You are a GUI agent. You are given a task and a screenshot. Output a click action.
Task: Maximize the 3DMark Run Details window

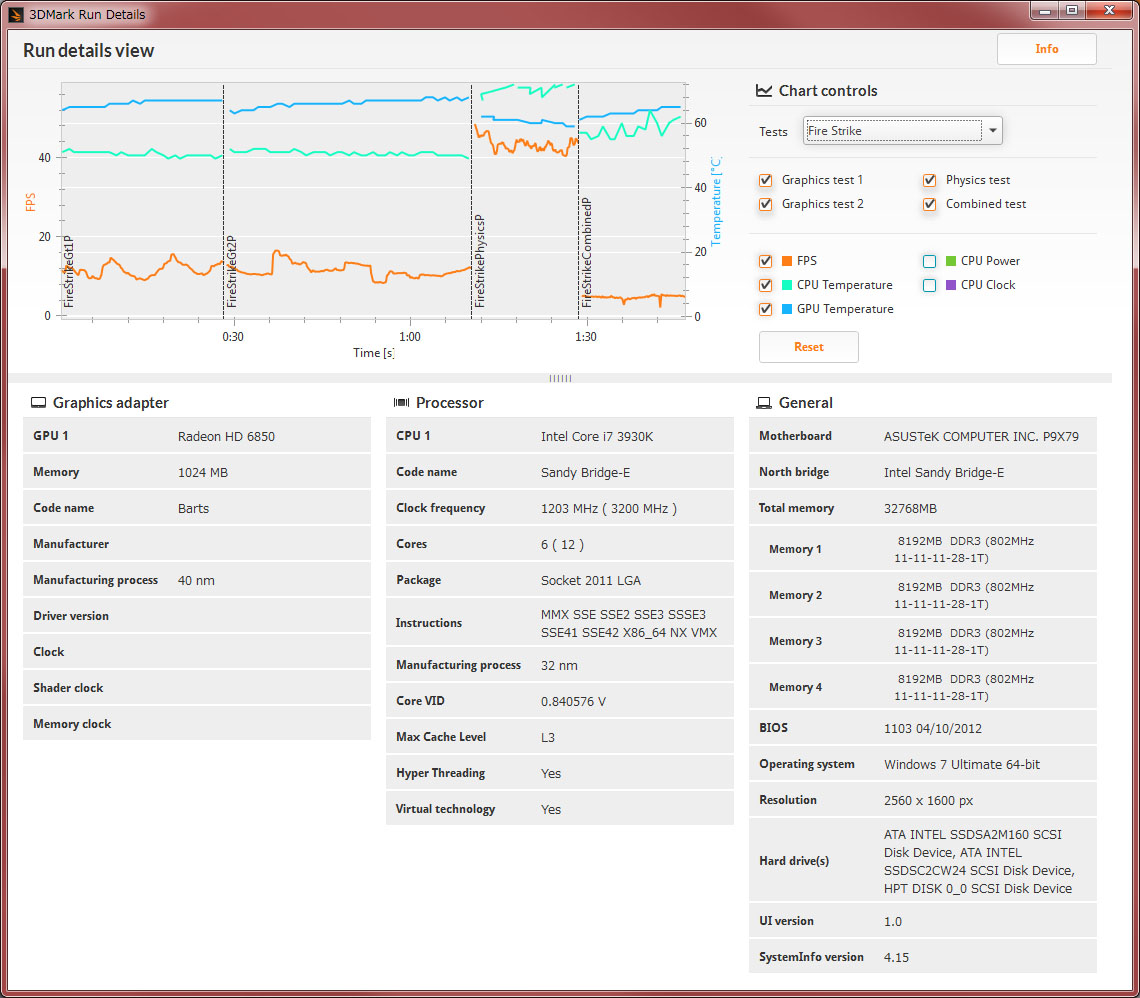[x=1072, y=10]
